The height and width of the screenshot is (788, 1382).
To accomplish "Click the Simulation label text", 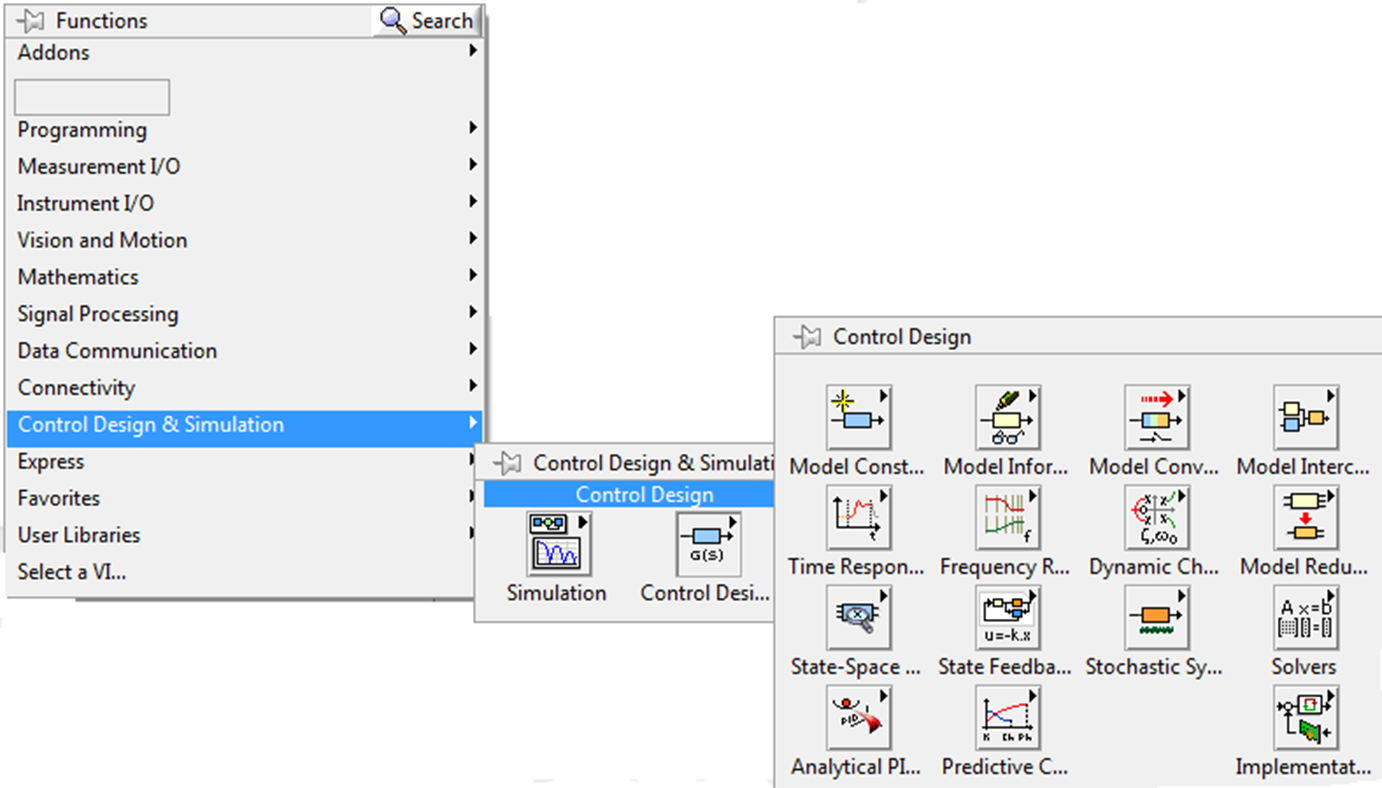I will pyautogui.click(x=556, y=593).
